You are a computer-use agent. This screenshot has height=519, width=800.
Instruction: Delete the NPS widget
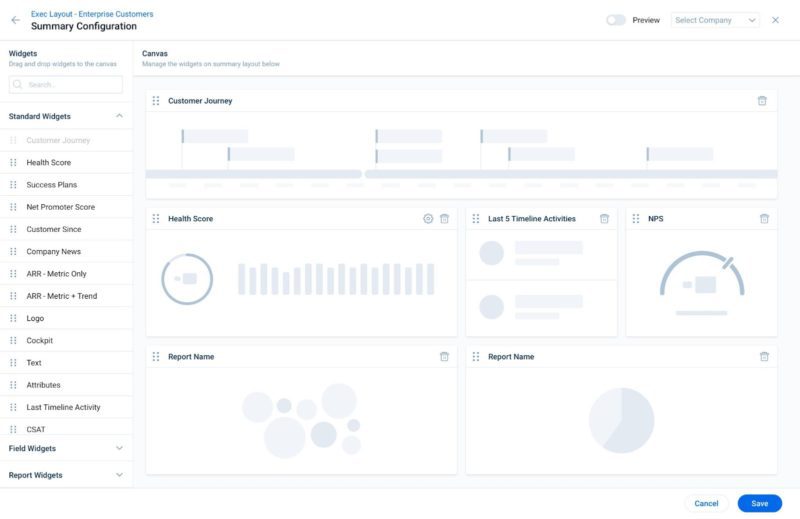(764, 219)
